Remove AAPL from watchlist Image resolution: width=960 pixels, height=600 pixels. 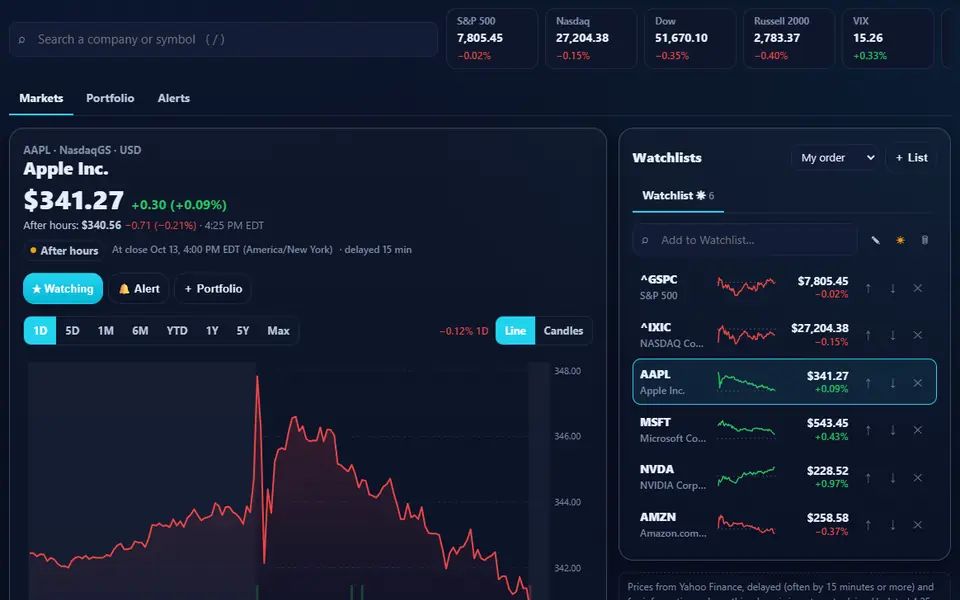coord(918,383)
